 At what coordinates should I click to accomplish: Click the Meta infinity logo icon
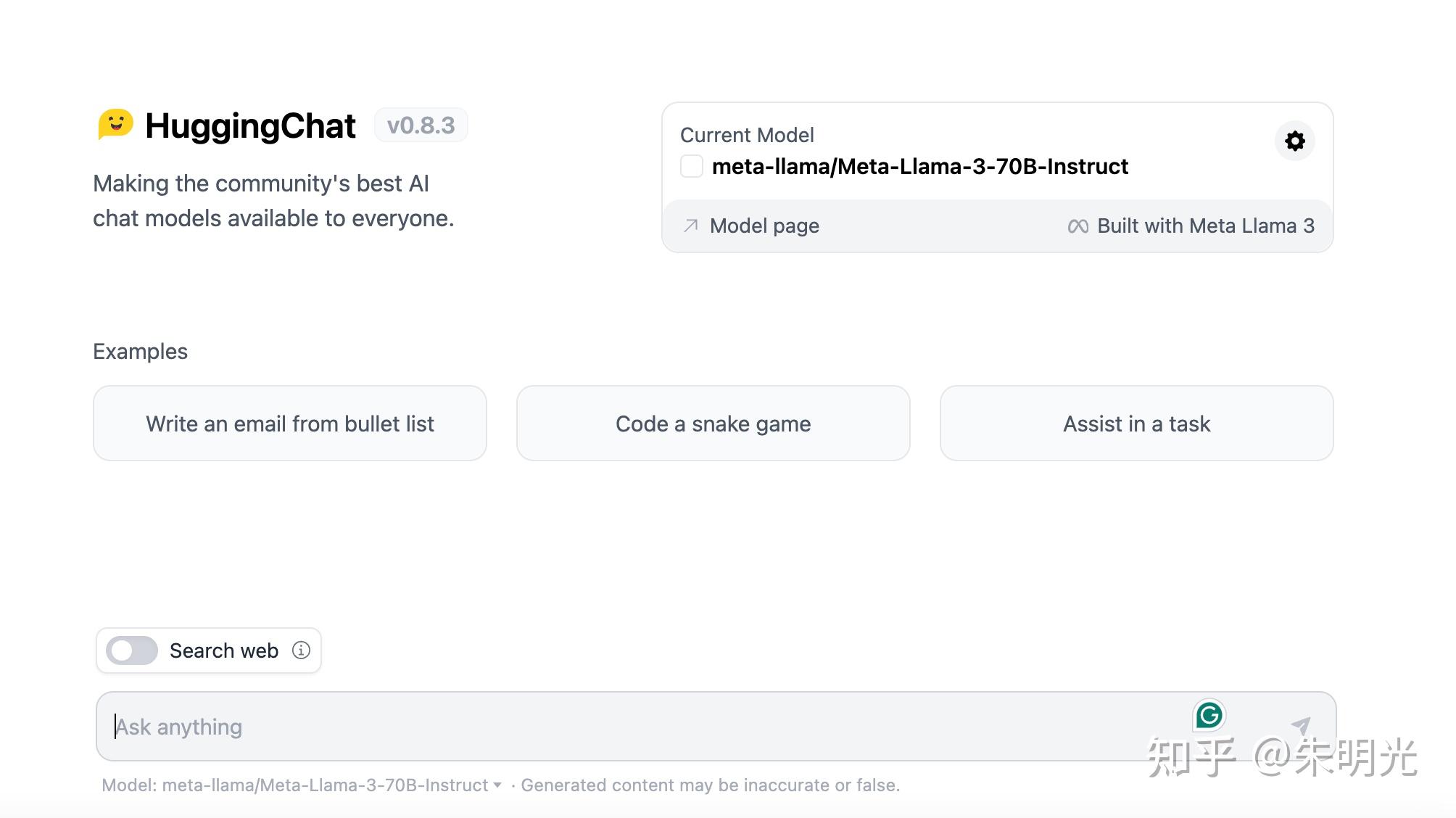pos(1077,226)
